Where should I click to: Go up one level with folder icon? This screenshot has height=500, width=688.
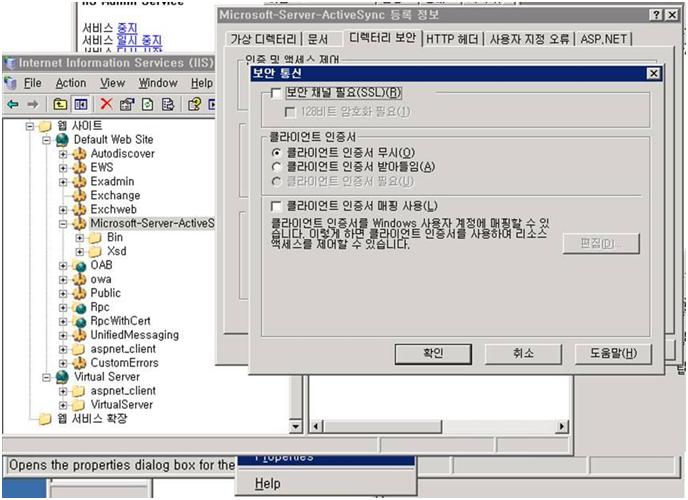pos(60,104)
